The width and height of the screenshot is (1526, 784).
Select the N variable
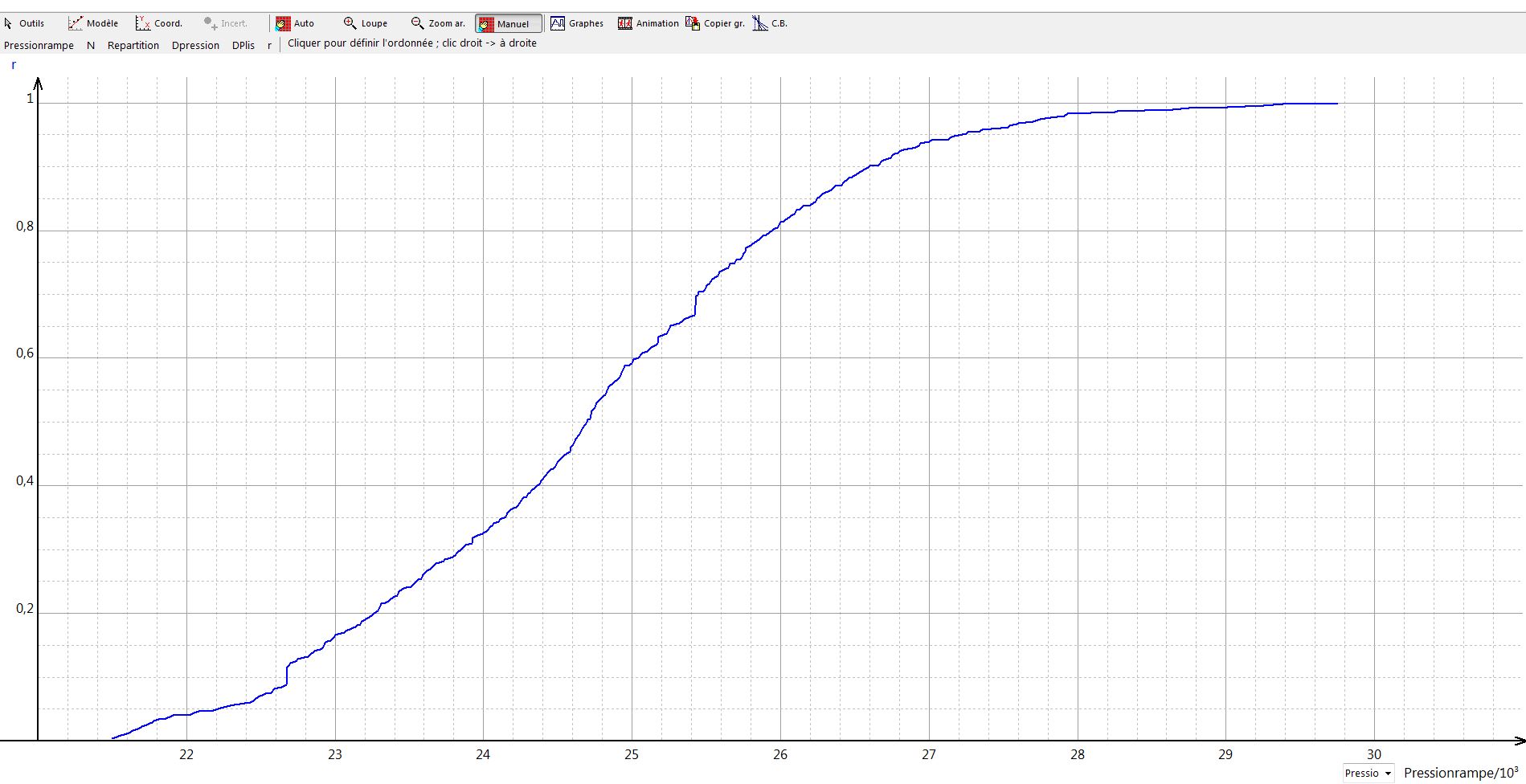(x=91, y=46)
